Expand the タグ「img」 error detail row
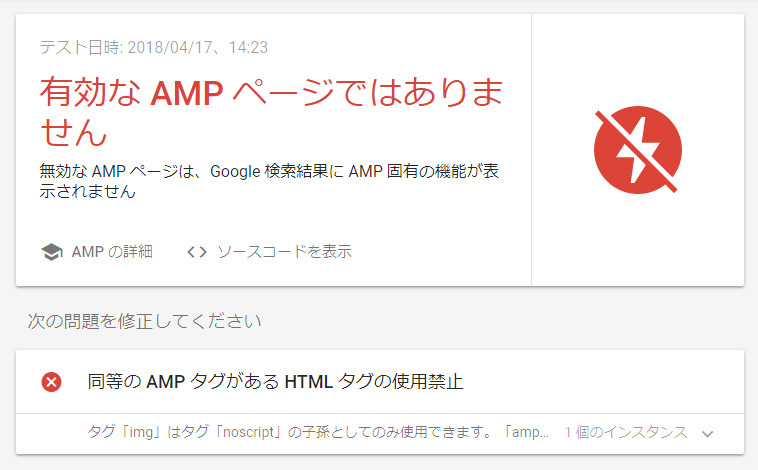Image resolution: width=758 pixels, height=470 pixels. tap(318, 433)
